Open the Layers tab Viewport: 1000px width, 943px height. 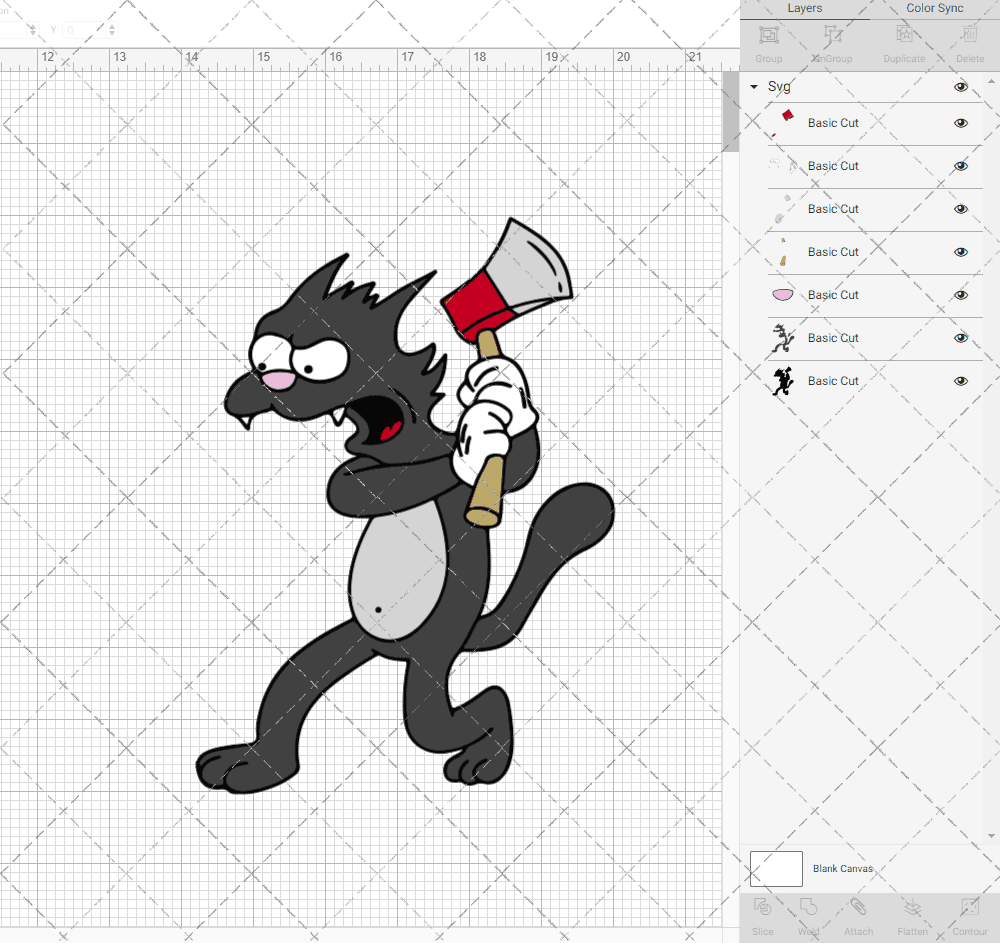pos(804,8)
